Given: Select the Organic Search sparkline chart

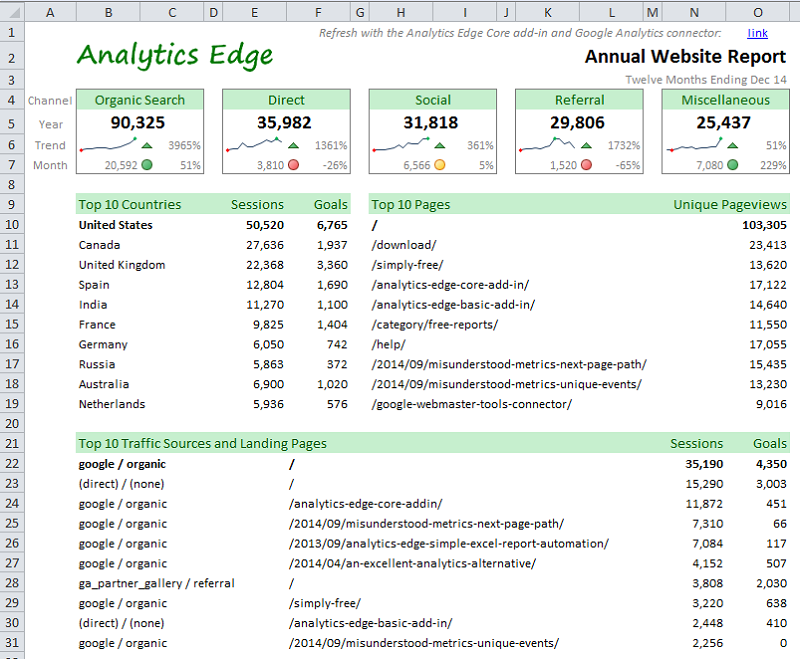Looking at the screenshot, I should tap(108, 144).
